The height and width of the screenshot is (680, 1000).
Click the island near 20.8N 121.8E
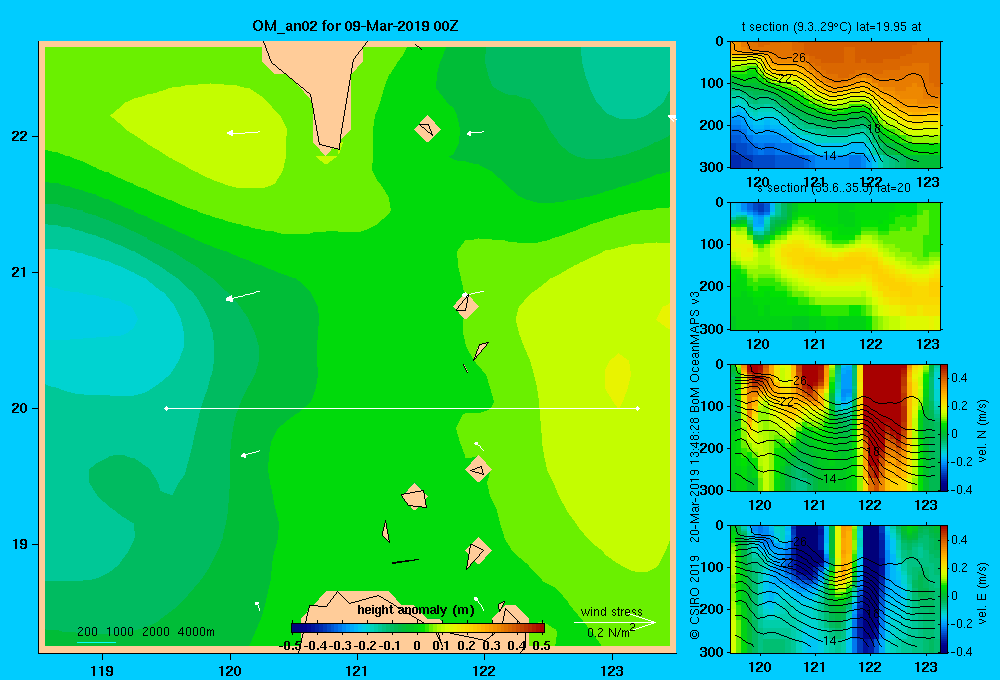(x=466, y=305)
